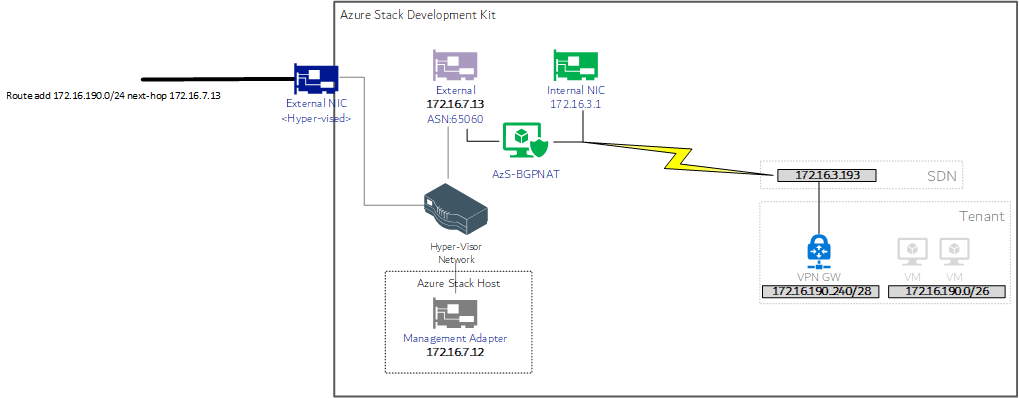Select the 172.16.190.0/26 subnet box
Viewport: 1019px width, 398px height.
(947, 291)
